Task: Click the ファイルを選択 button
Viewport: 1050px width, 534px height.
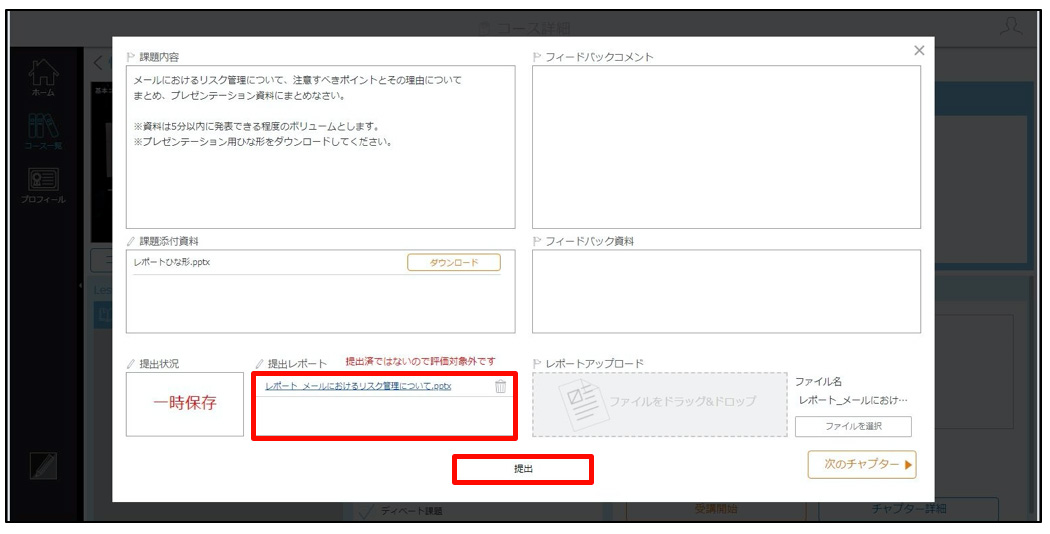Action: point(853,426)
